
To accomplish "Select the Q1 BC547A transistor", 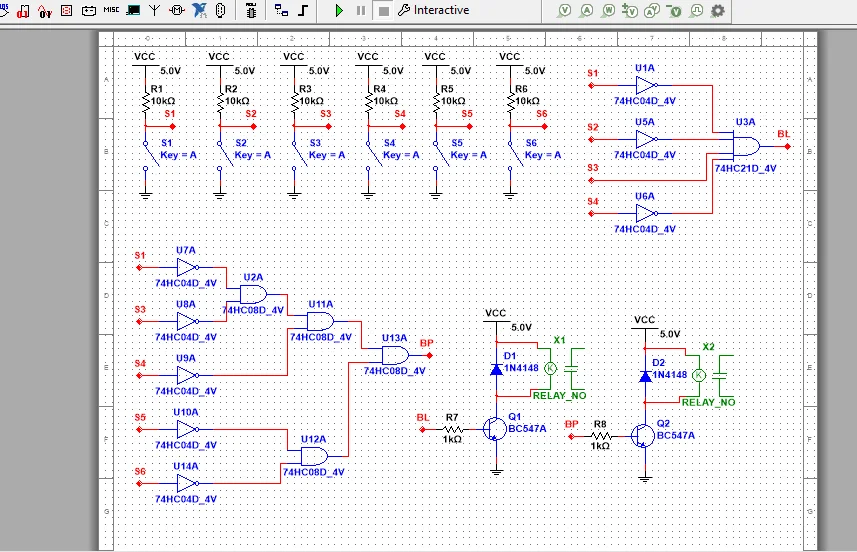I will pos(493,427).
